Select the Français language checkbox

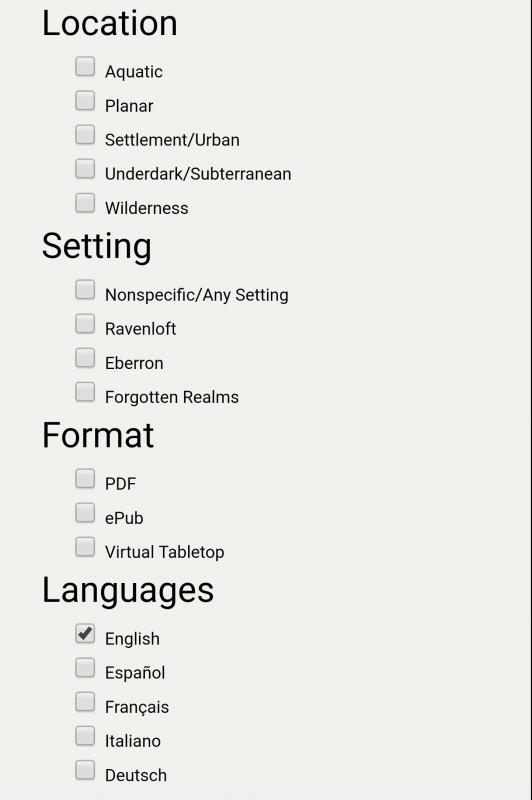point(85,702)
